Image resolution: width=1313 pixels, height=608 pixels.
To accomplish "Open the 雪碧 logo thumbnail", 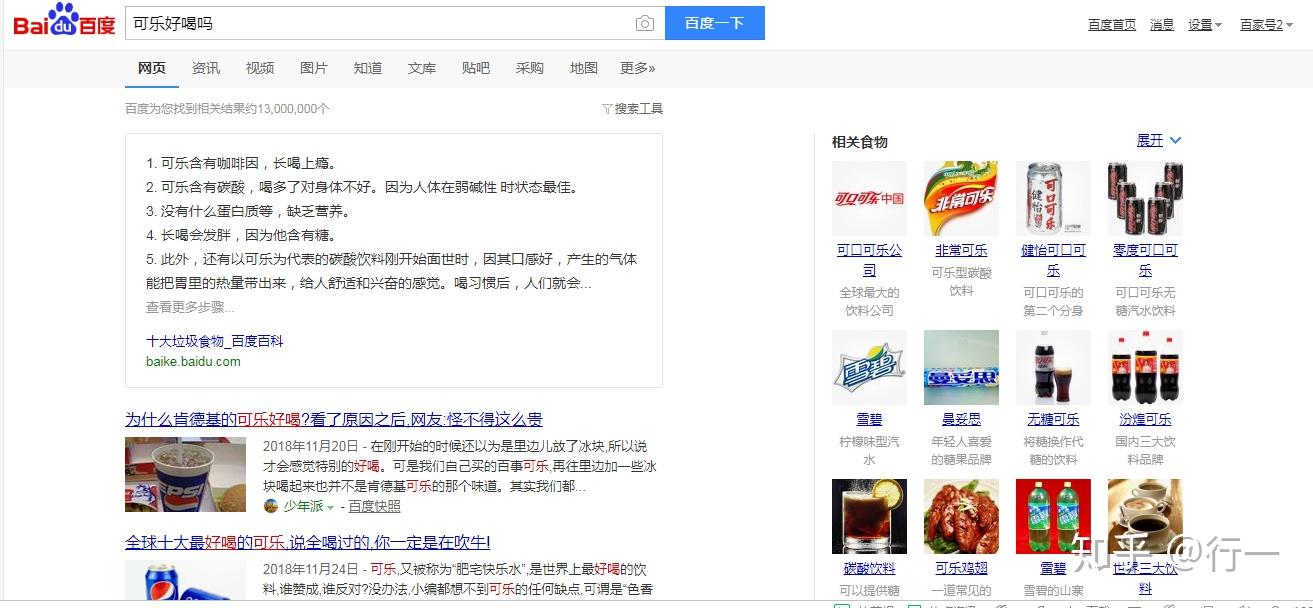I will point(869,367).
